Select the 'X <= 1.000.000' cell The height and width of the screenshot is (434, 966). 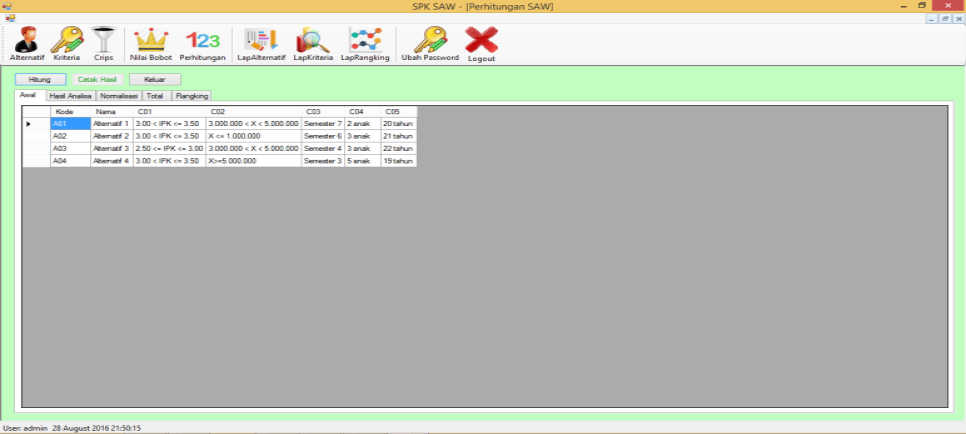tap(253, 136)
